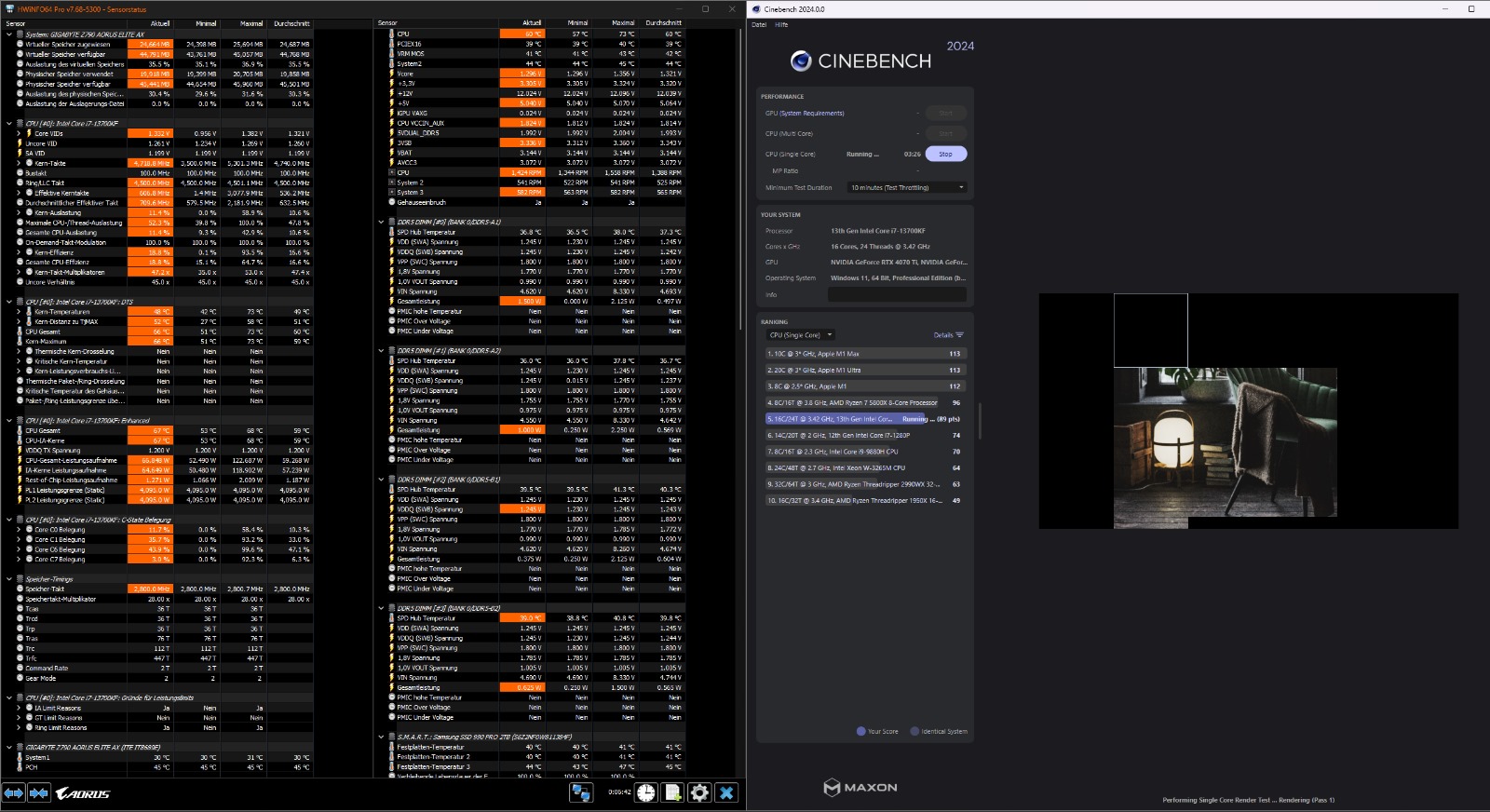
Task: Expand the IA Limit Reasons row
Action: point(19,708)
